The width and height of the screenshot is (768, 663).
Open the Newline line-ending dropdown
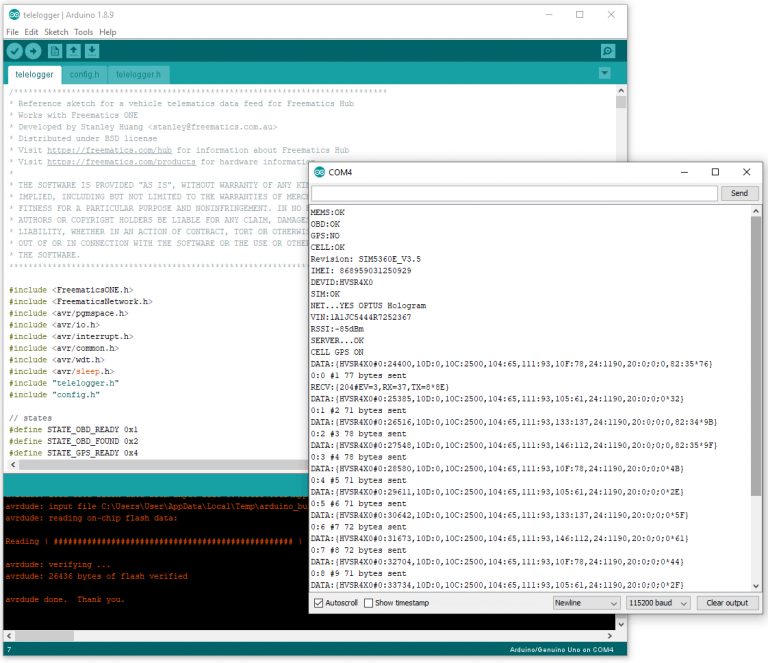pyautogui.click(x=586, y=603)
